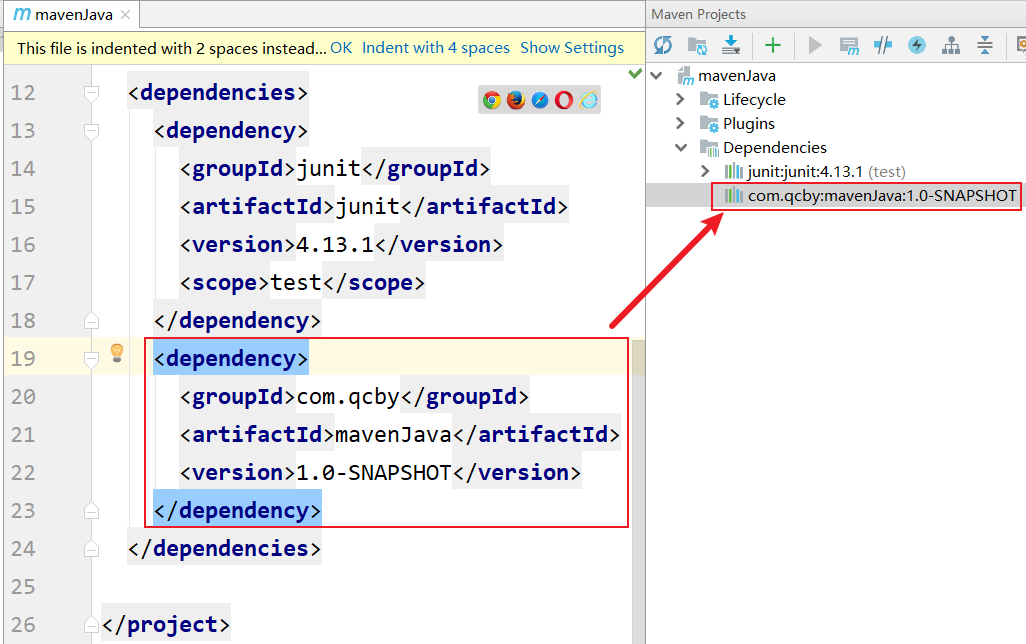Show Maven dependencies diagram icon
The width and height of the screenshot is (1026, 644).
(951, 45)
